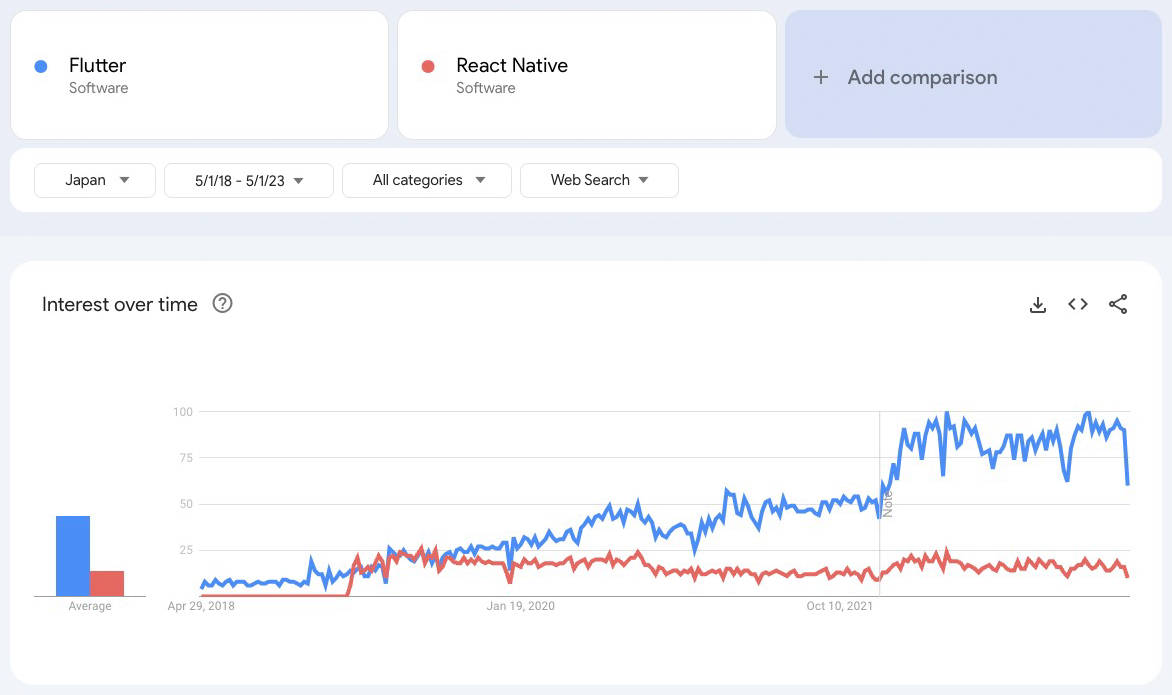Click the Note marker on chart
Image resolution: width=1172 pixels, height=695 pixels.
(887, 504)
